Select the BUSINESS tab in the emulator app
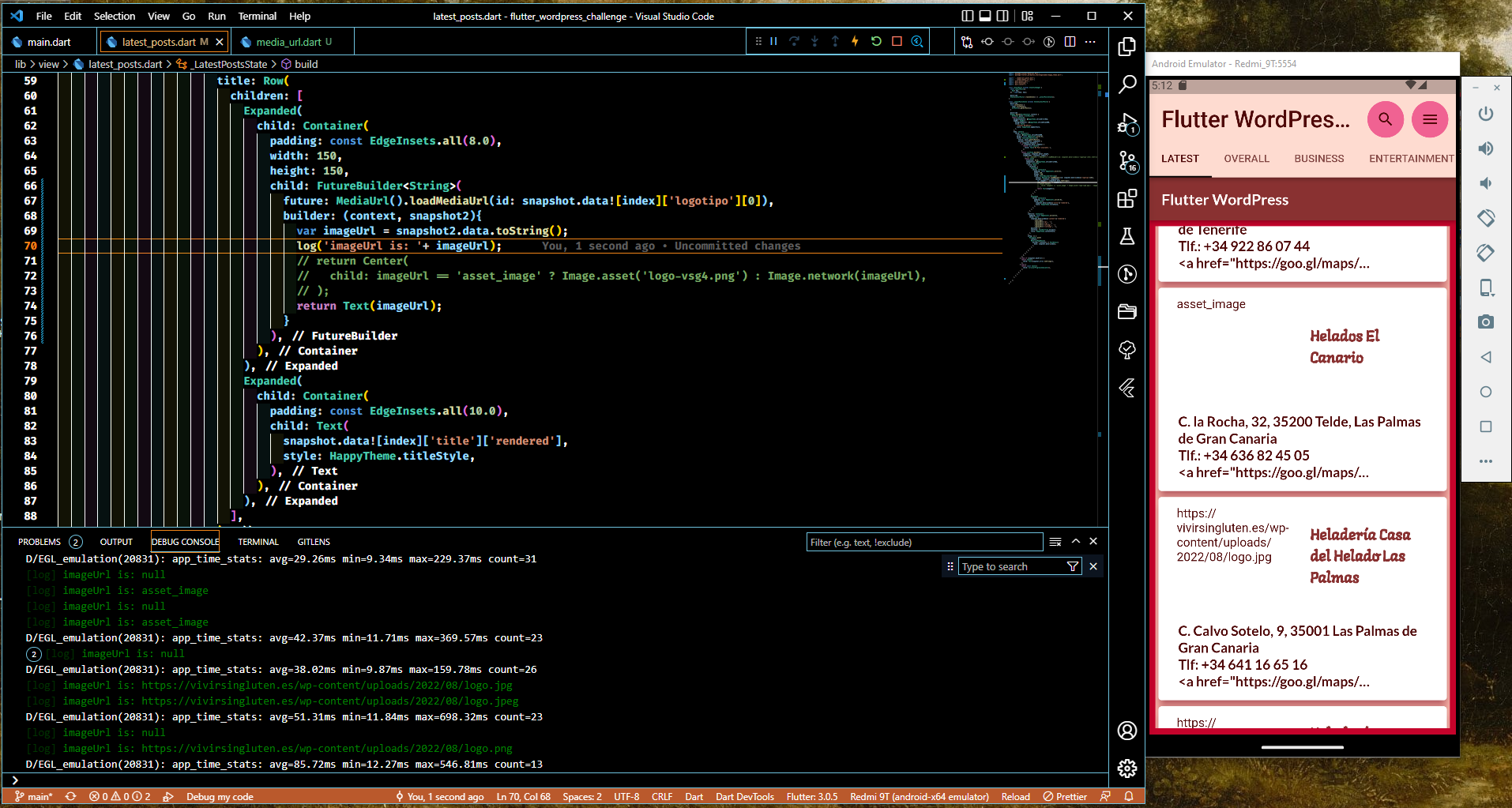 [1318, 159]
